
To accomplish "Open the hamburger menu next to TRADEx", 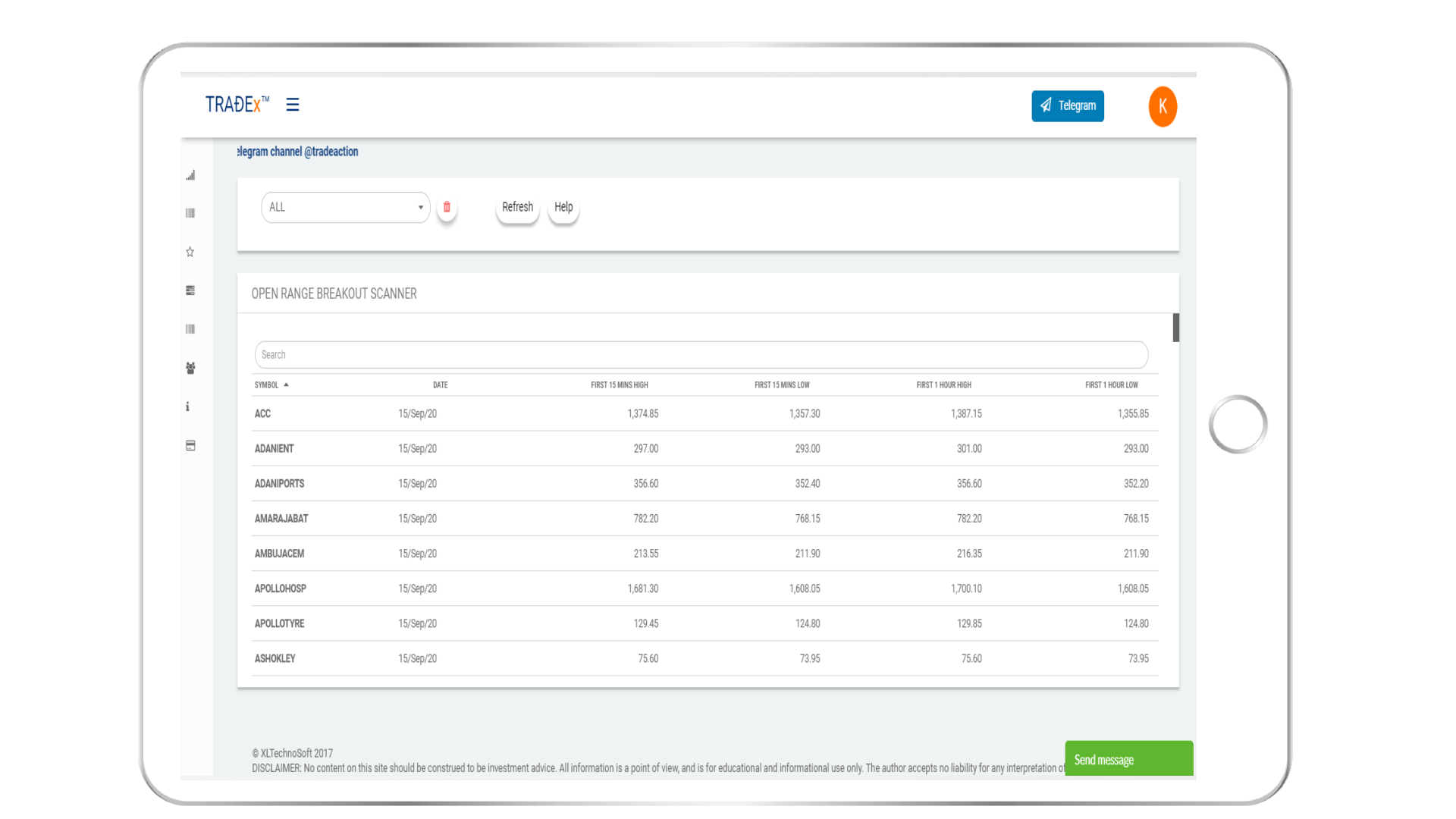I will tap(293, 105).
